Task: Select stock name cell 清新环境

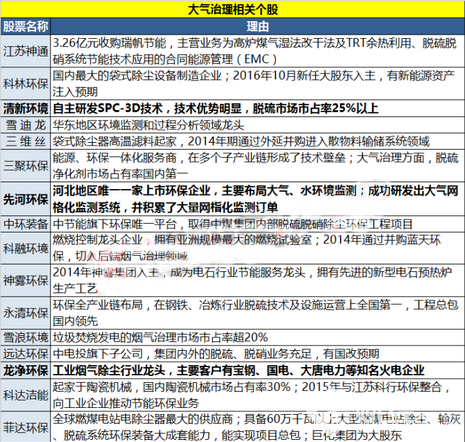Action: [26, 108]
